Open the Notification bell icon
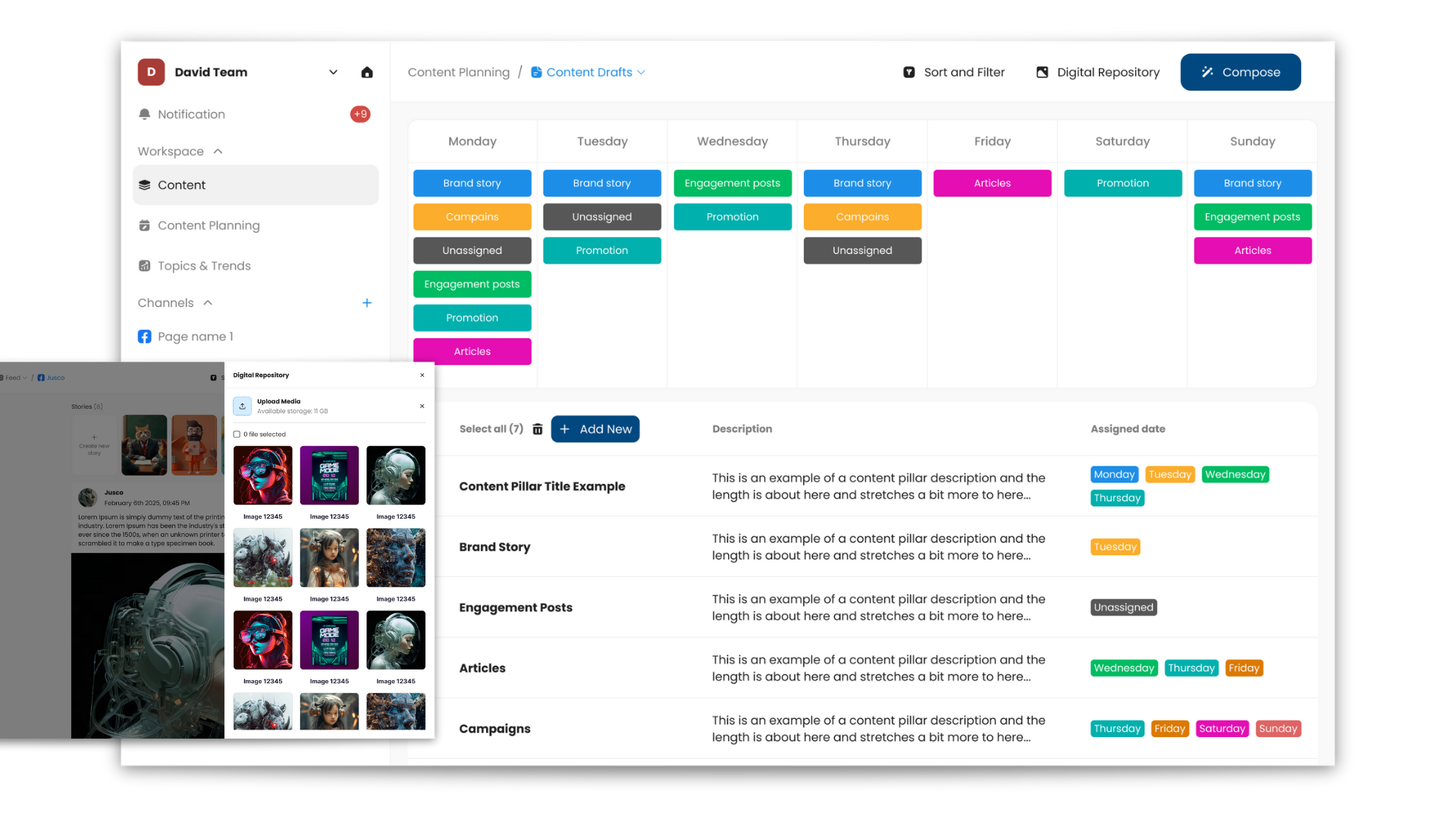The width and height of the screenshot is (1456, 819). pyautogui.click(x=145, y=115)
